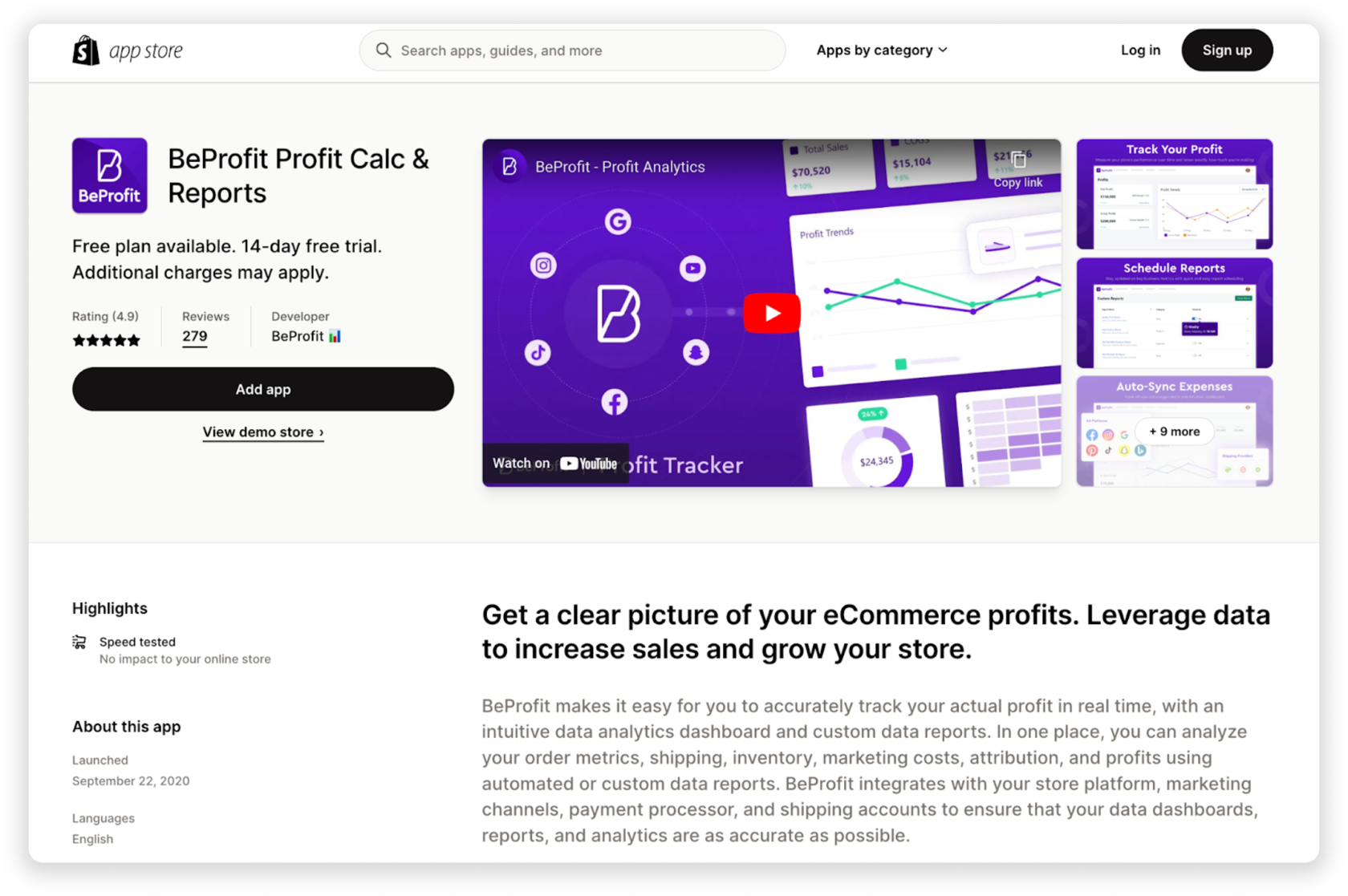The height and width of the screenshot is (896, 1348).
Task: Select the Sign up option in the header
Action: coord(1227,50)
